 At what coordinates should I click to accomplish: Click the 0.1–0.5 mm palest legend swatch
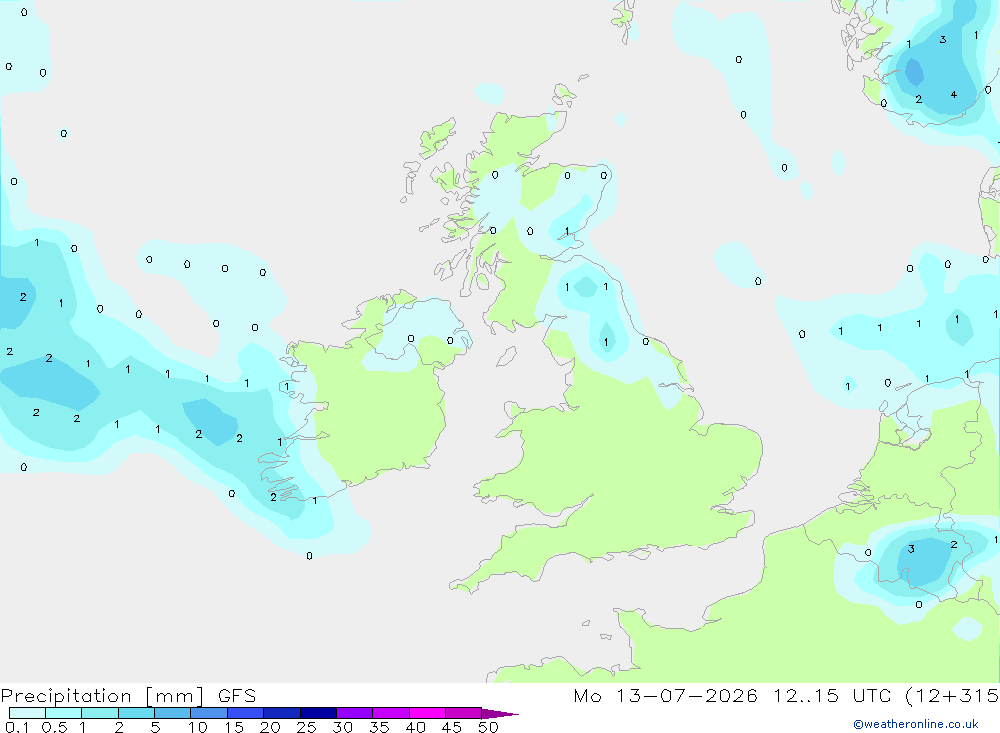(27, 713)
